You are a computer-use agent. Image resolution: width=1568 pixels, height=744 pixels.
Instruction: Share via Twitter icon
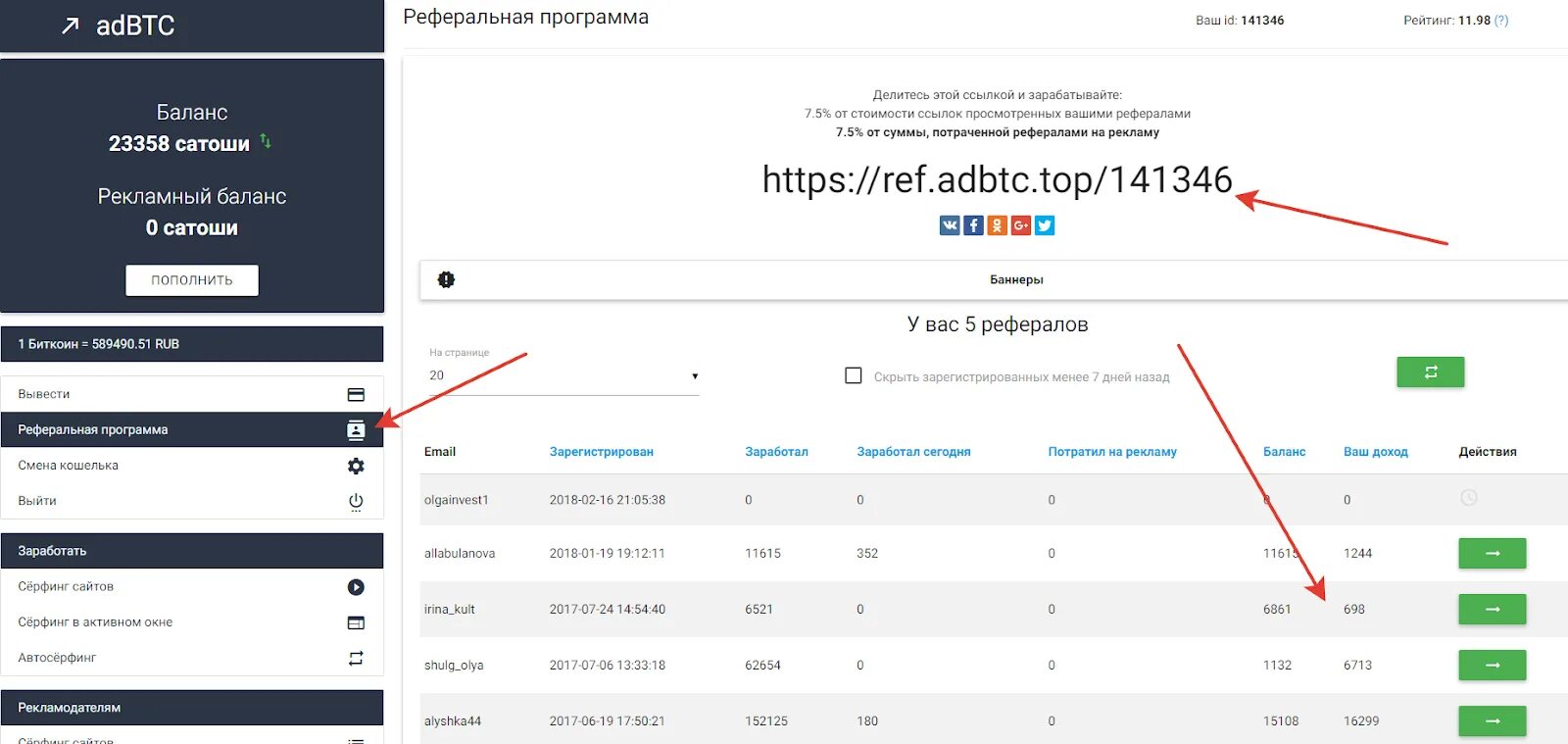coord(1045,225)
